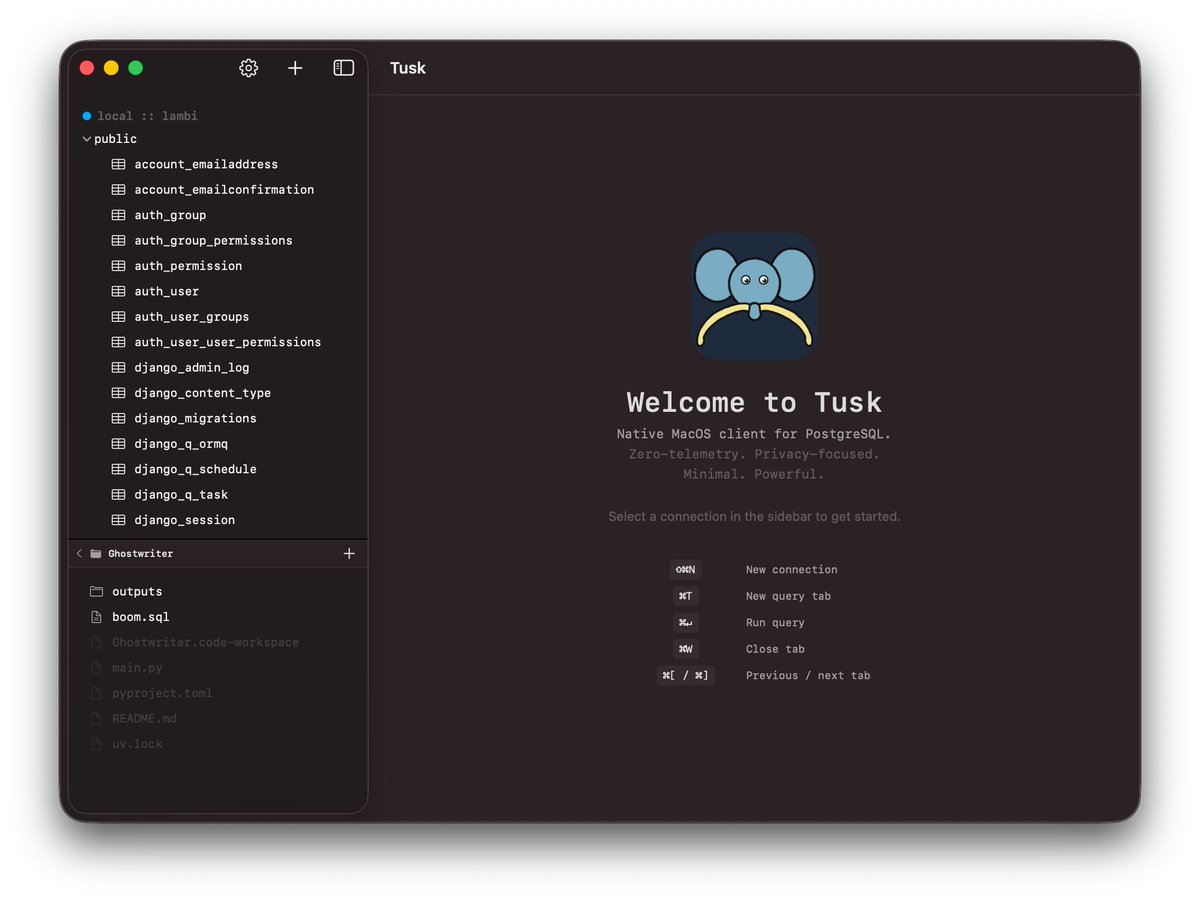Click the uv.lock file

click(x=137, y=744)
